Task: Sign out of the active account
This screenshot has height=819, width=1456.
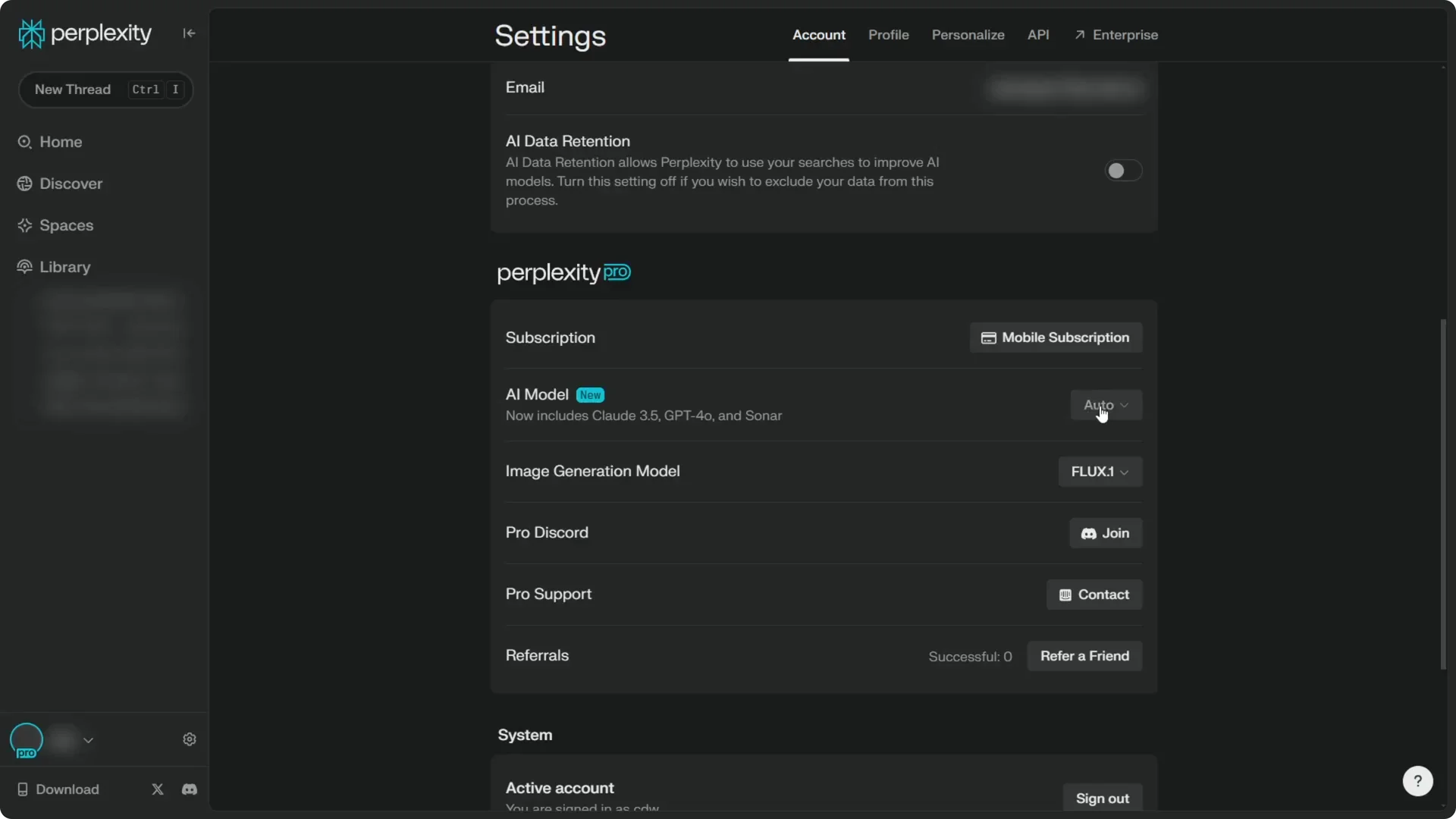Action: coord(1103,797)
